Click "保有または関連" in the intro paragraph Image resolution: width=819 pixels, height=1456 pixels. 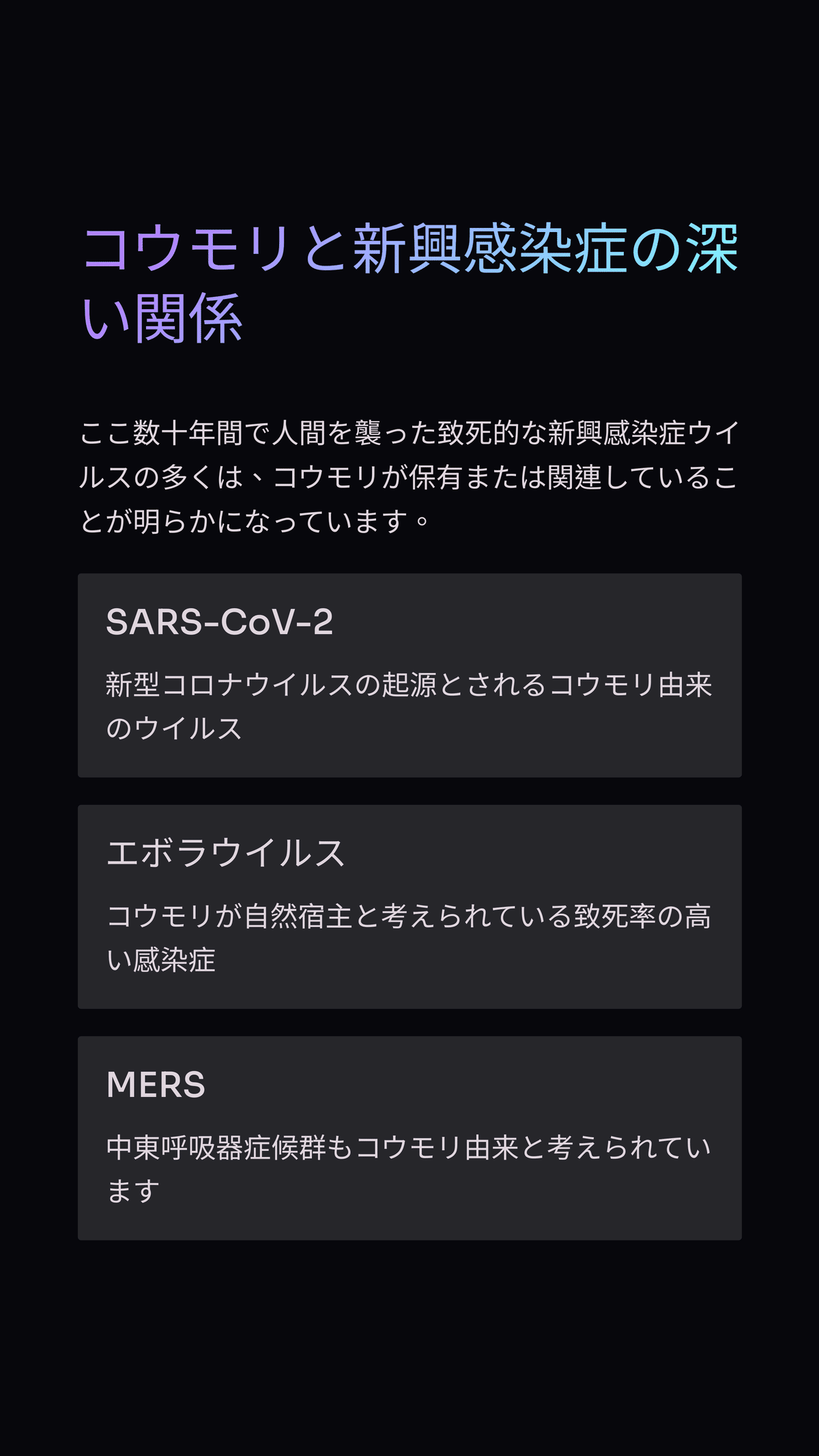[x=505, y=477]
